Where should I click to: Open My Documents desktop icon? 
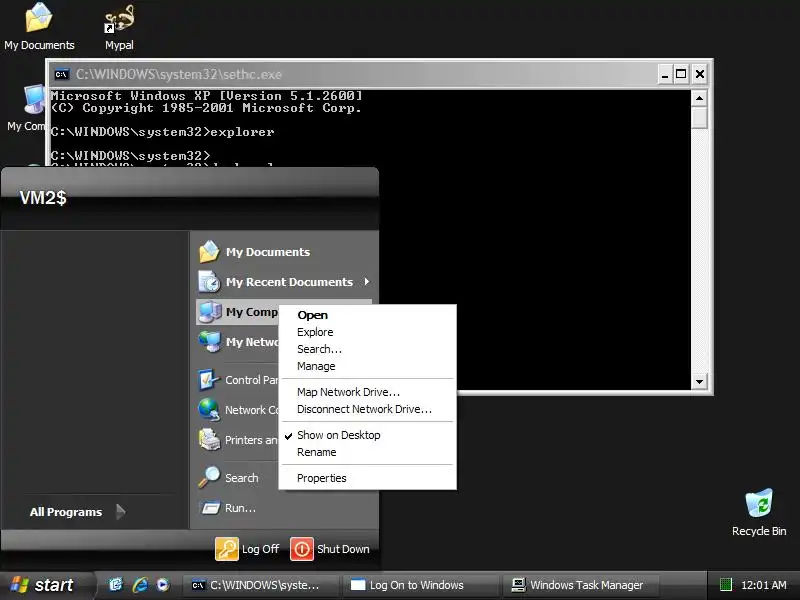[39, 26]
